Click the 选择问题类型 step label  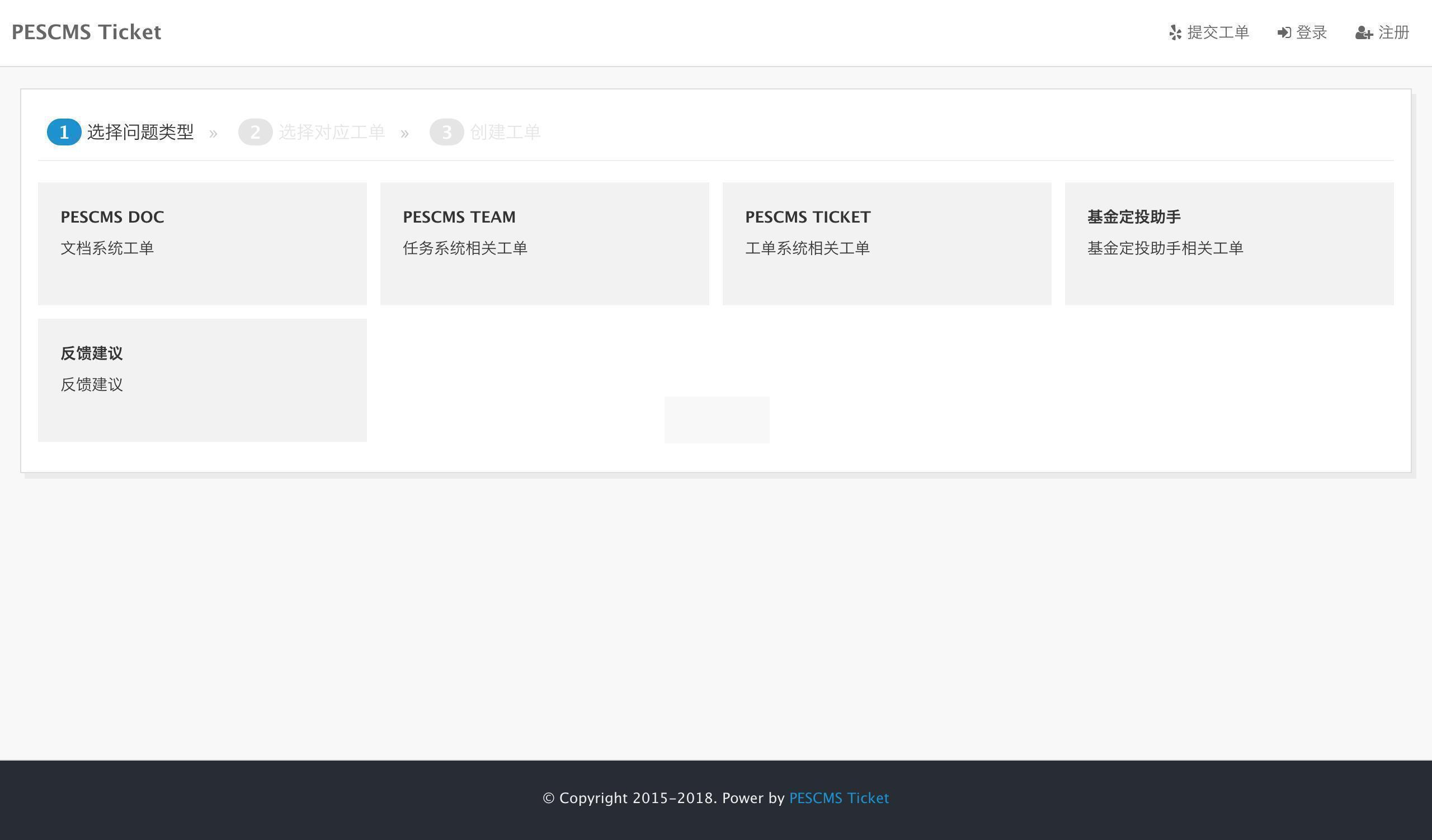pyautogui.click(x=140, y=133)
